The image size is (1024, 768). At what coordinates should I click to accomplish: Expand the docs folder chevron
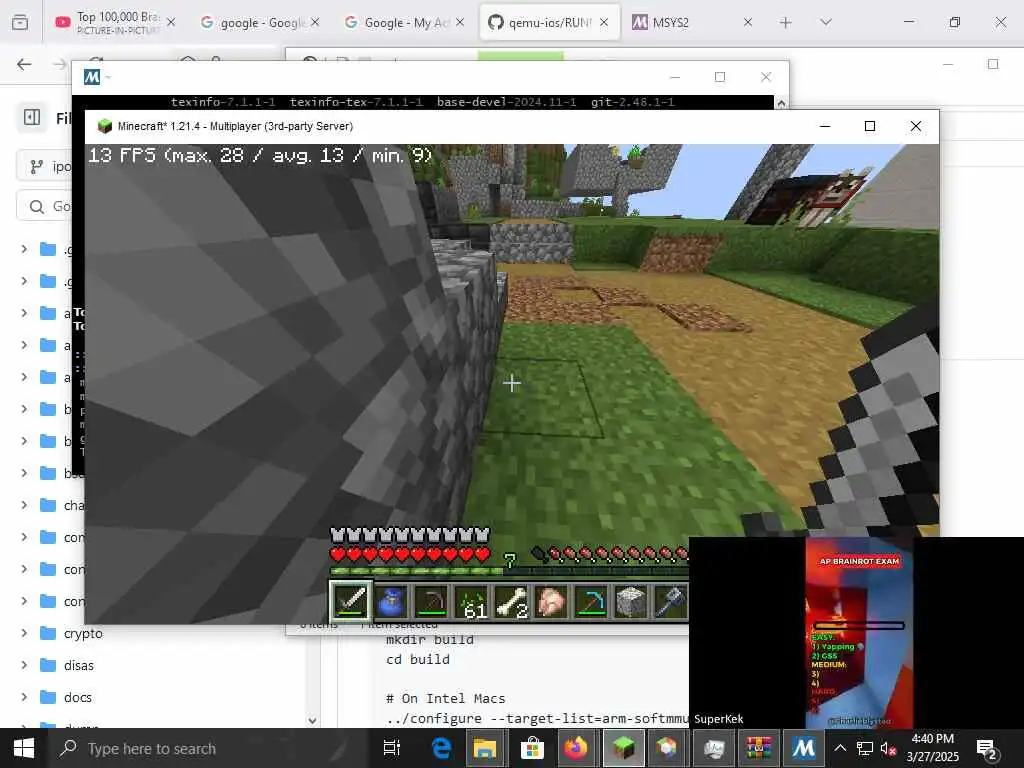coord(24,697)
